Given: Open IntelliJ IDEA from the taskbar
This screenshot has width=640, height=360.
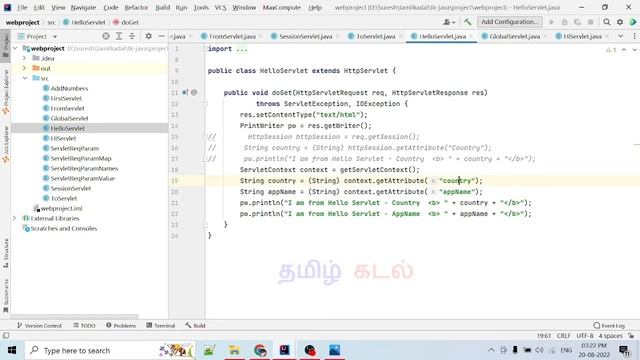Looking at the screenshot, I should 284,350.
